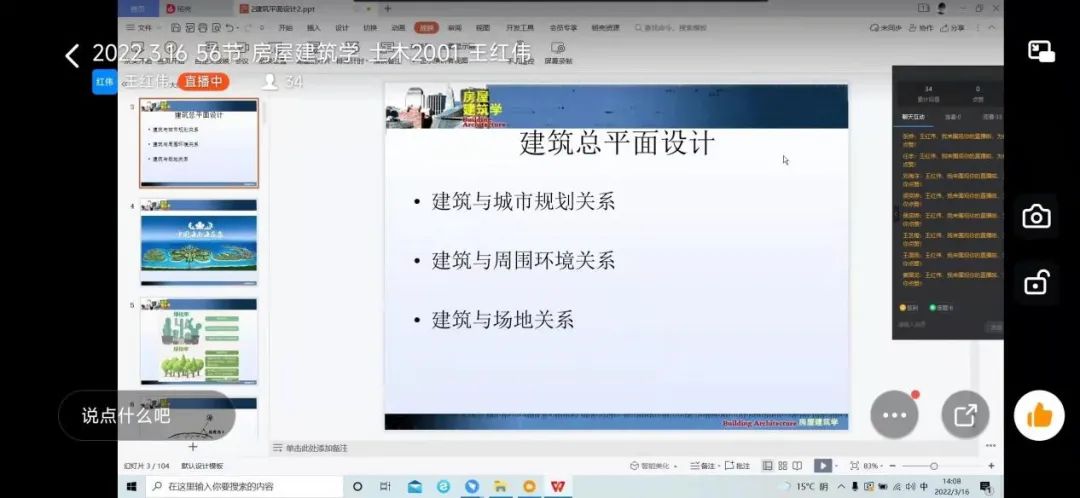Toggle the screen orientation lock icon
The width and height of the screenshot is (1080, 498).
tap(1036, 283)
